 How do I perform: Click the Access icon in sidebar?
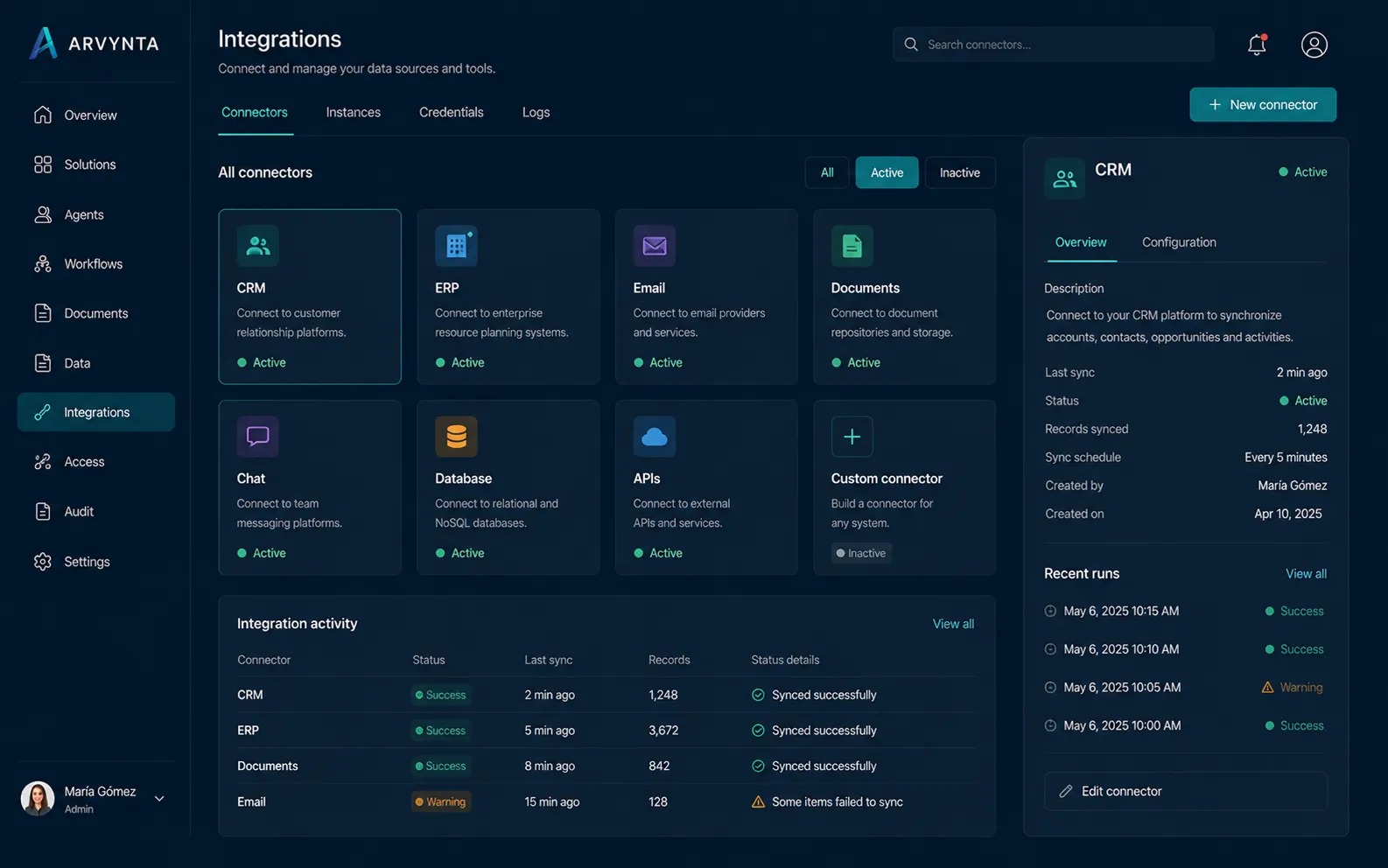(43, 462)
